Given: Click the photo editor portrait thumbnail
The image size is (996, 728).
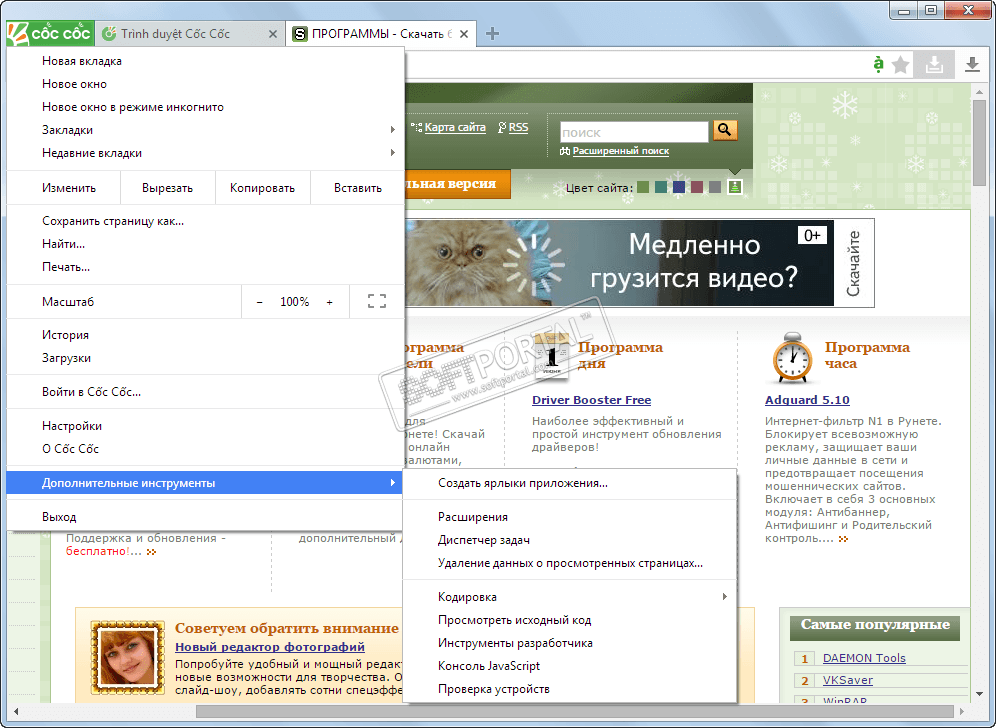Looking at the screenshot, I should pos(128,657).
